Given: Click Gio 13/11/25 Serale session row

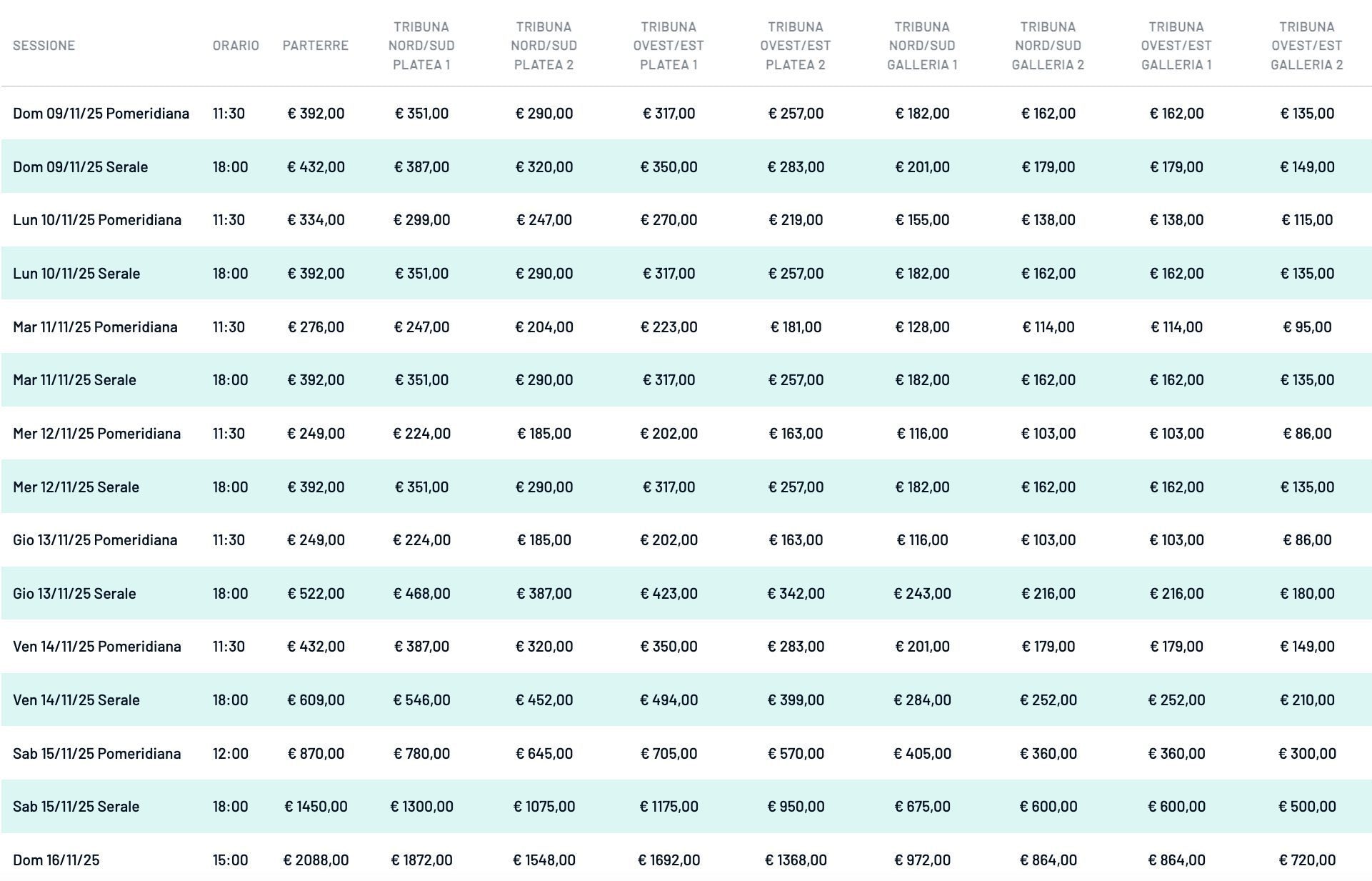Looking at the screenshot, I should click(74, 593).
